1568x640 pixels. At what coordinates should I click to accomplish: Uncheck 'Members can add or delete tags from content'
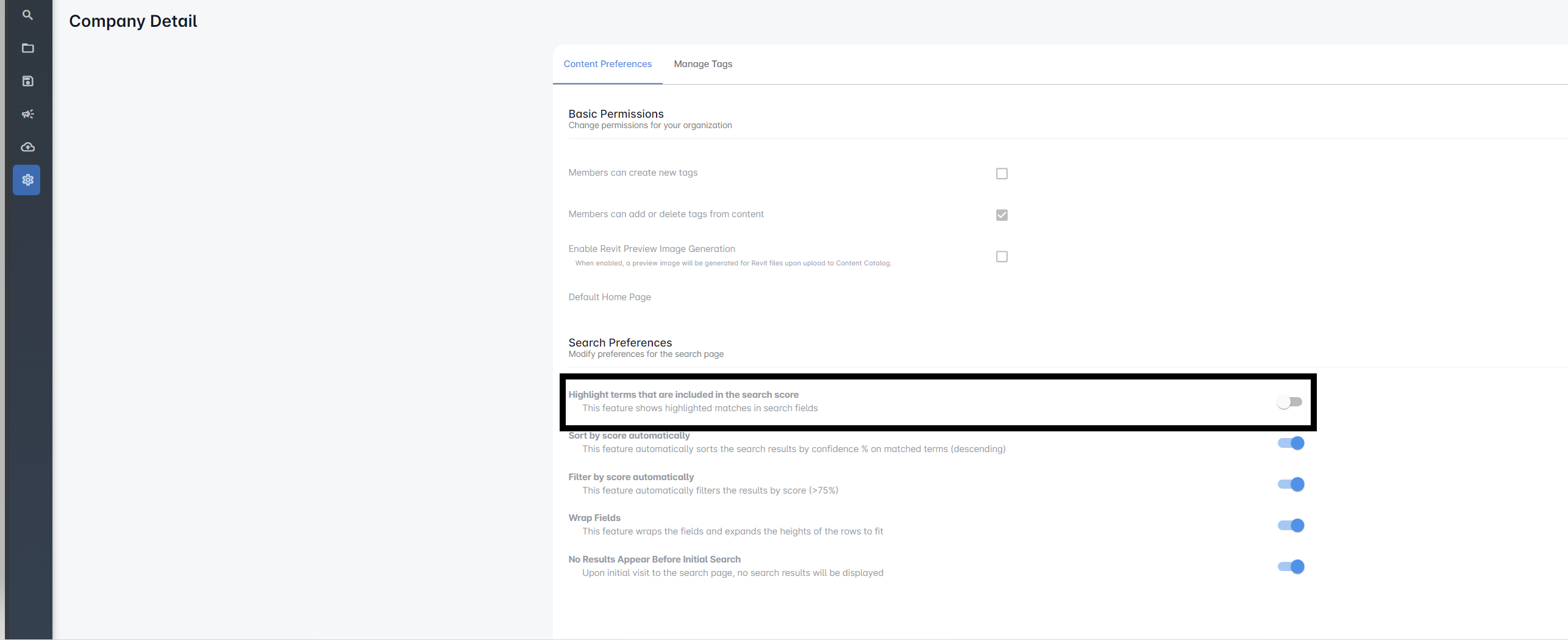tap(1002, 215)
